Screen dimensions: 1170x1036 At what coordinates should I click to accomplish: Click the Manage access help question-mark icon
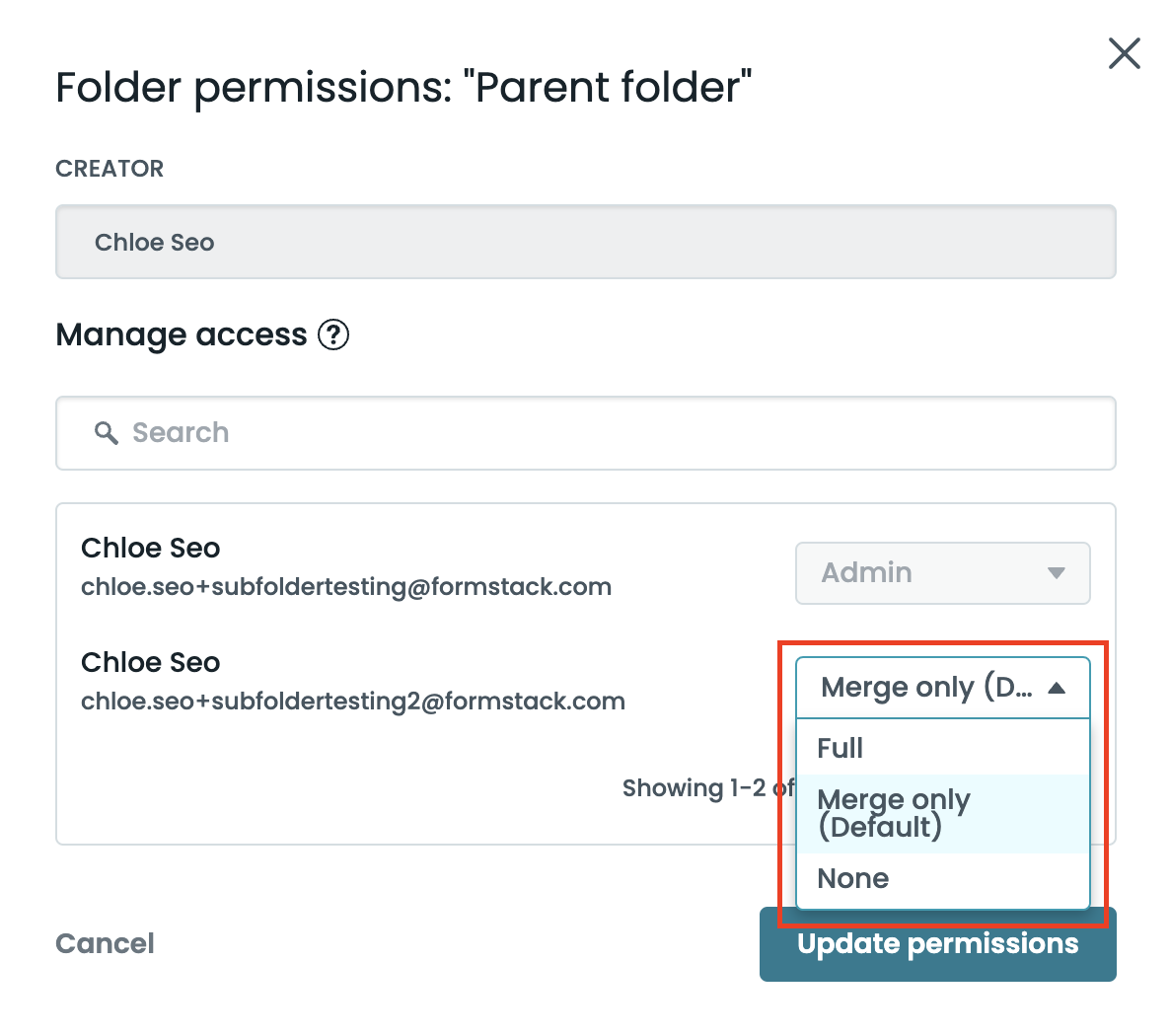pyautogui.click(x=333, y=335)
